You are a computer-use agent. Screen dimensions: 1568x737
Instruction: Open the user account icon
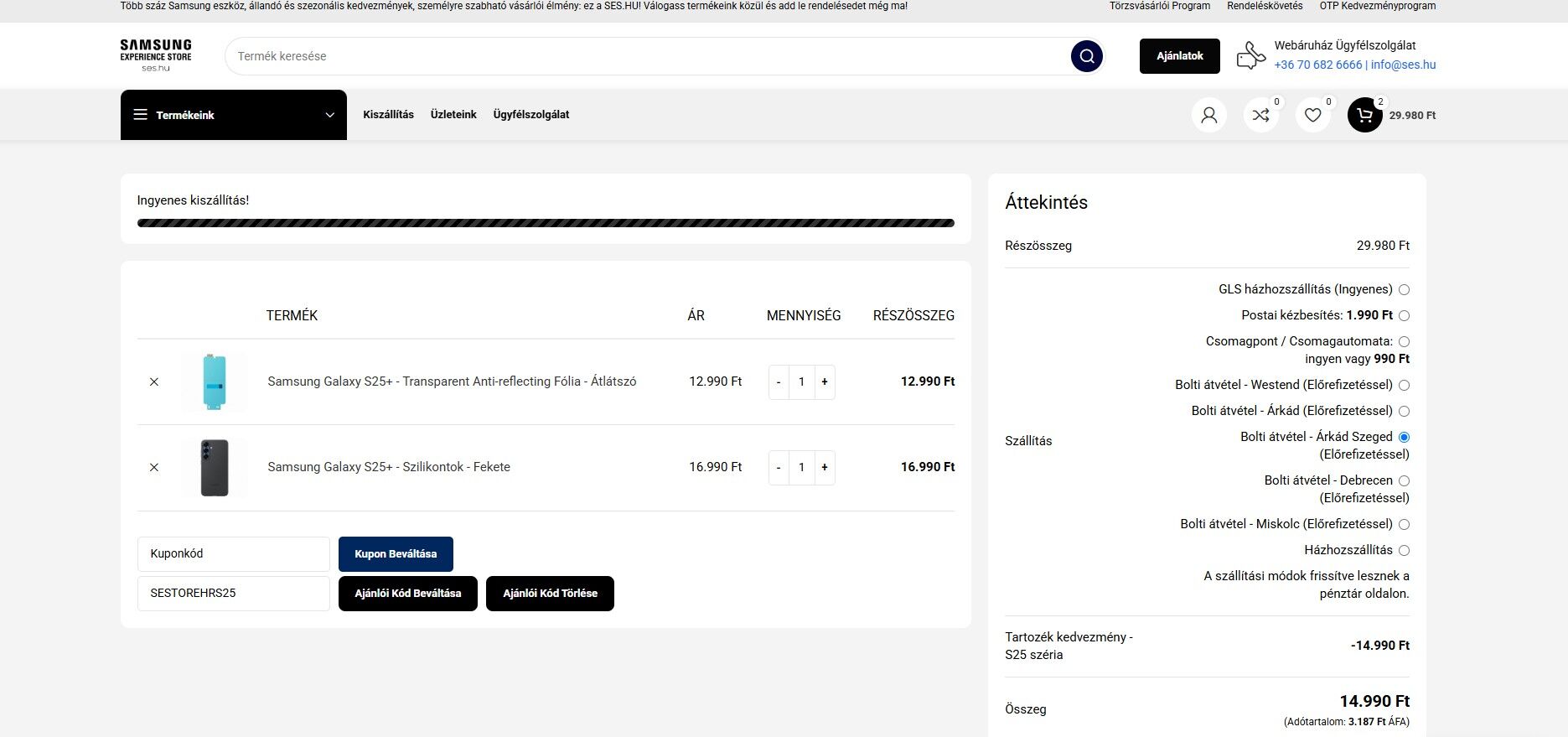click(x=1208, y=115)
